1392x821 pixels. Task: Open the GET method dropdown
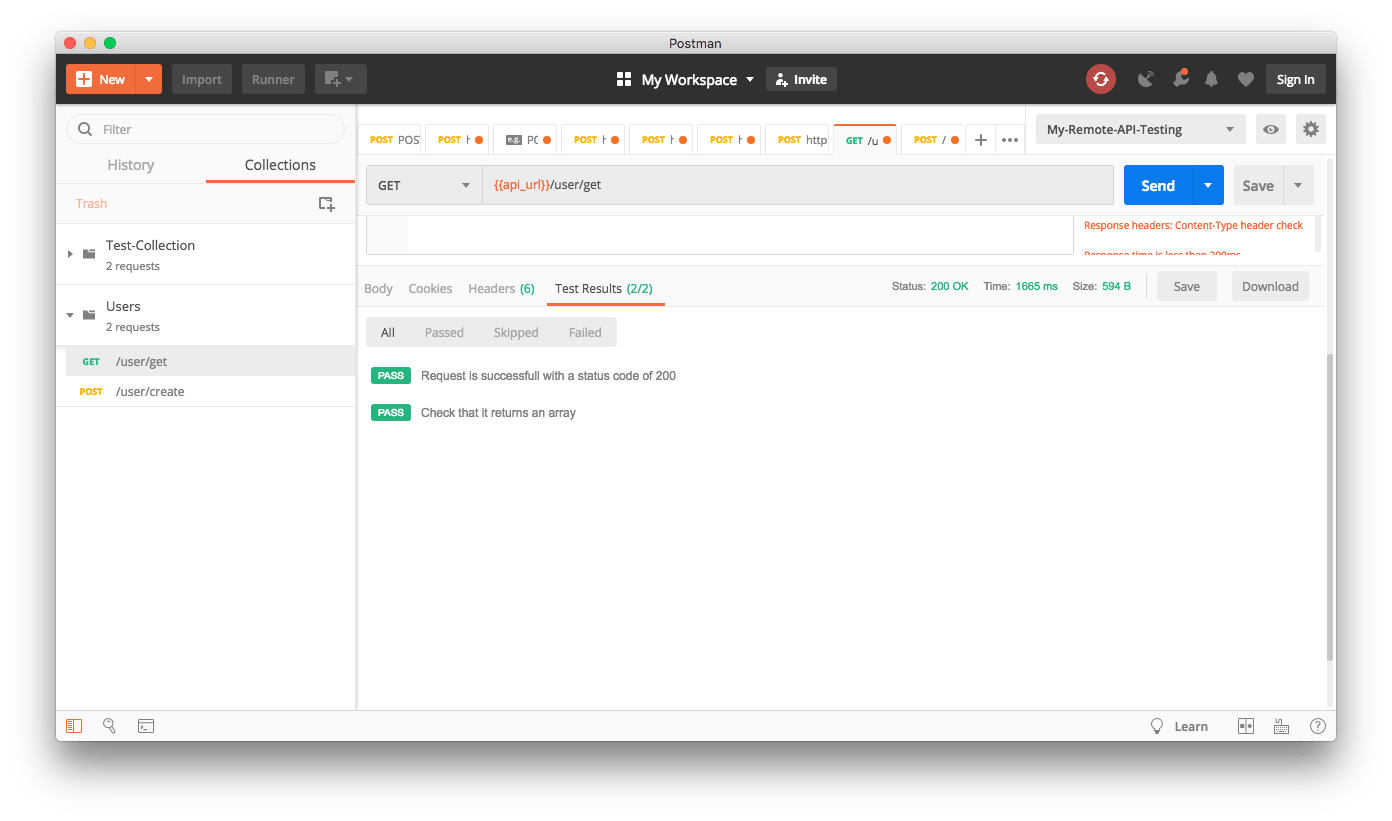tap(424, 185)
